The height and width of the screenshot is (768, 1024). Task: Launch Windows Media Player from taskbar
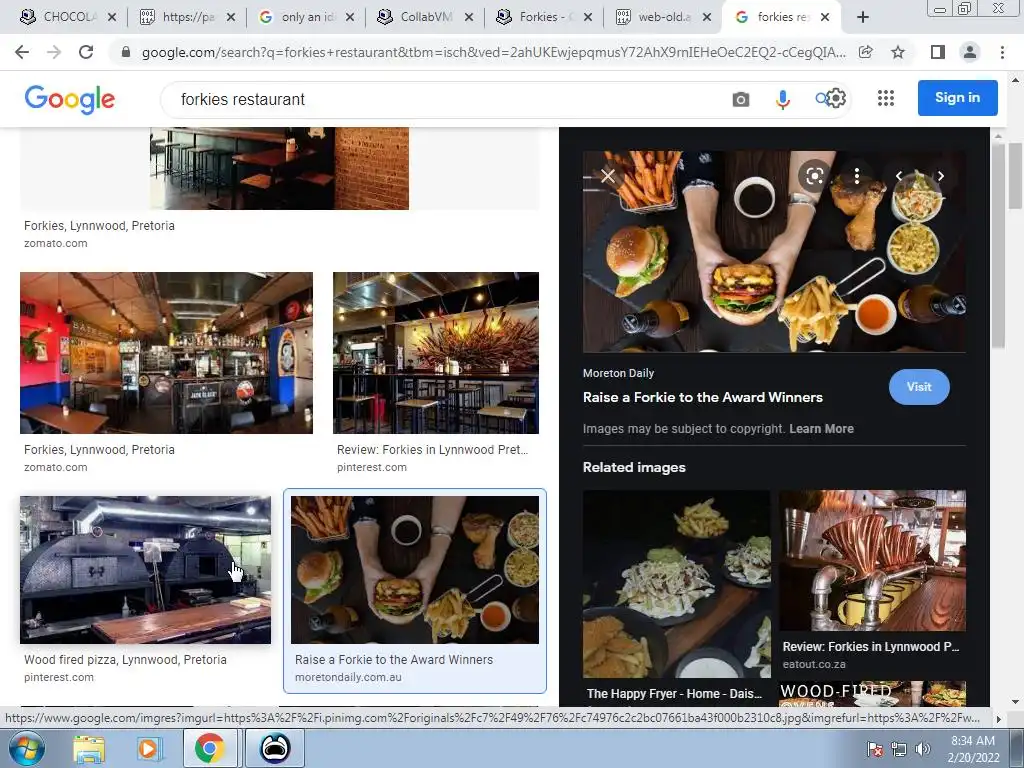point(149,748)
